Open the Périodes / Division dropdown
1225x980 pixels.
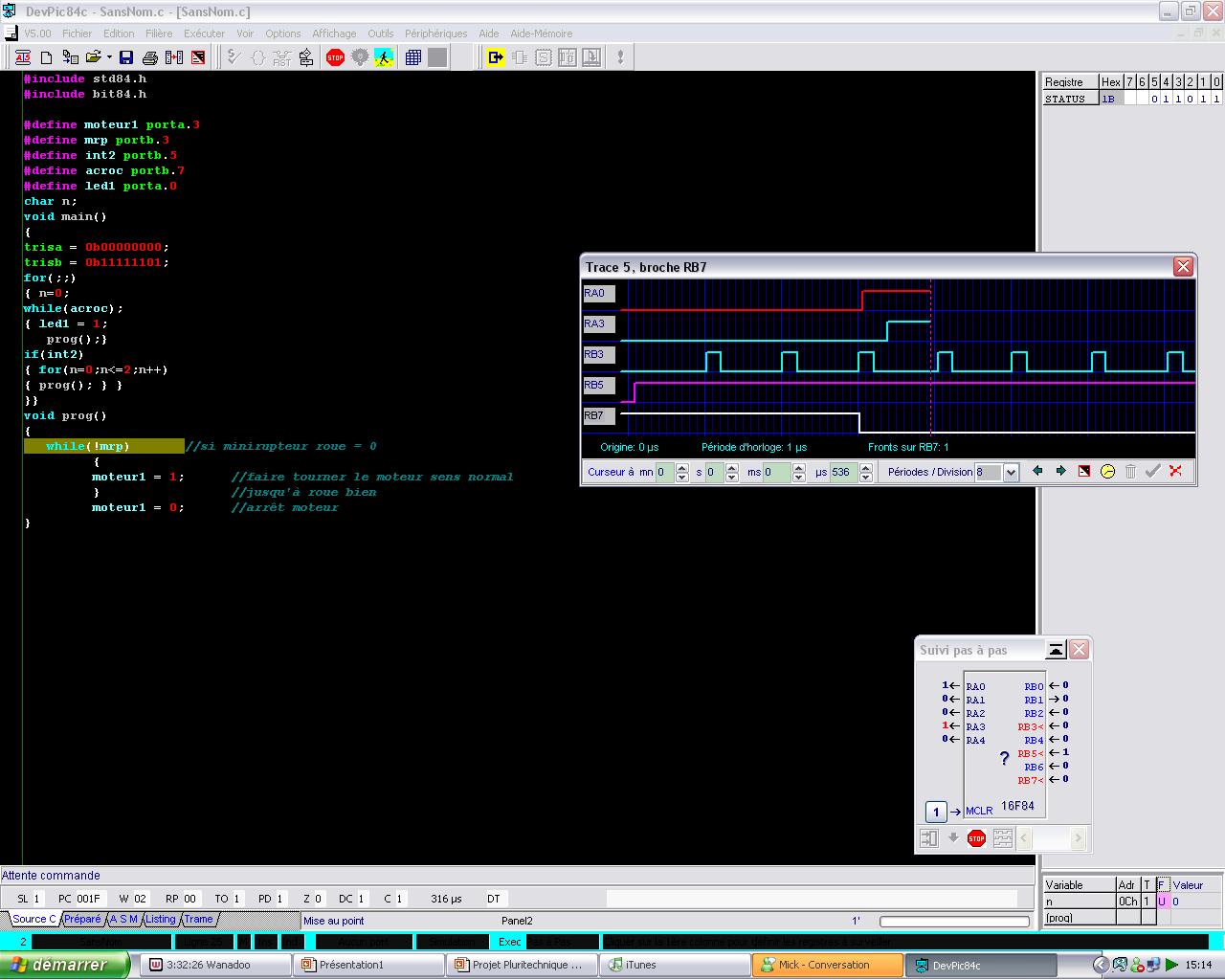[1011, 473]
